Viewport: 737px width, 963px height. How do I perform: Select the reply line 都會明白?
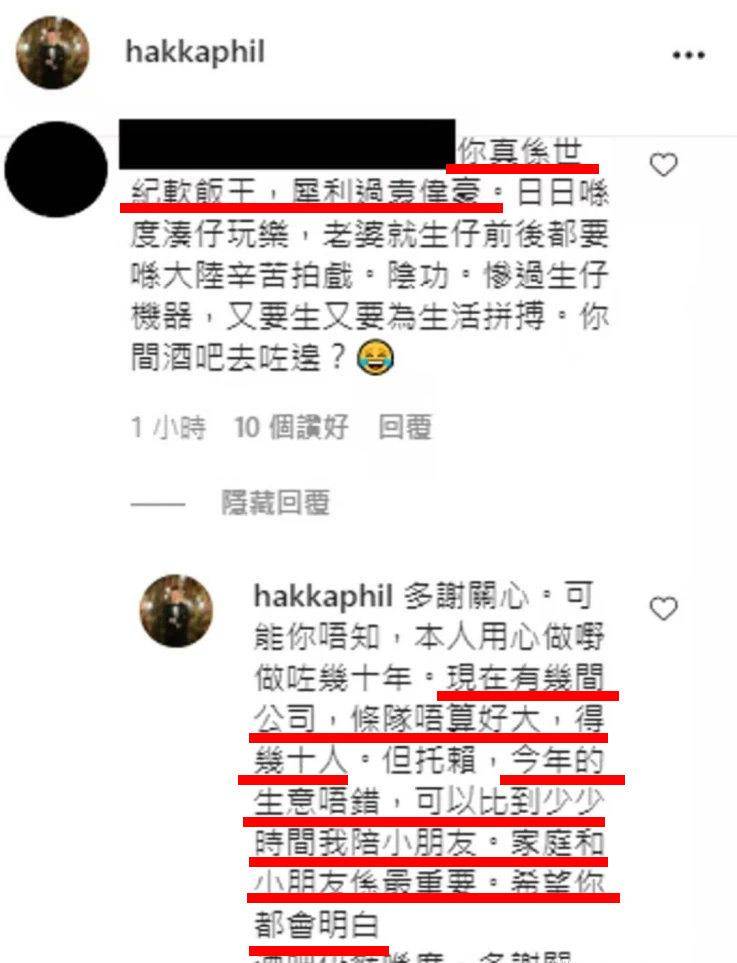(x=317, y=926)
